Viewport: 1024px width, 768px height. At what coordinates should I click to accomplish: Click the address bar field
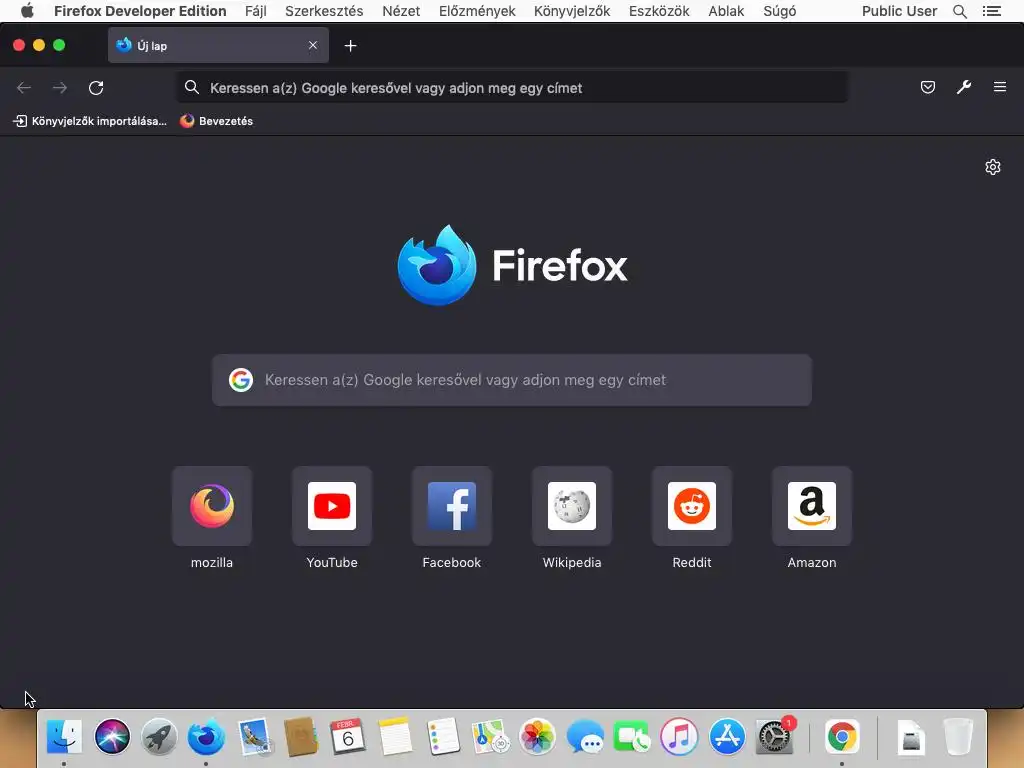coord(513,88)
